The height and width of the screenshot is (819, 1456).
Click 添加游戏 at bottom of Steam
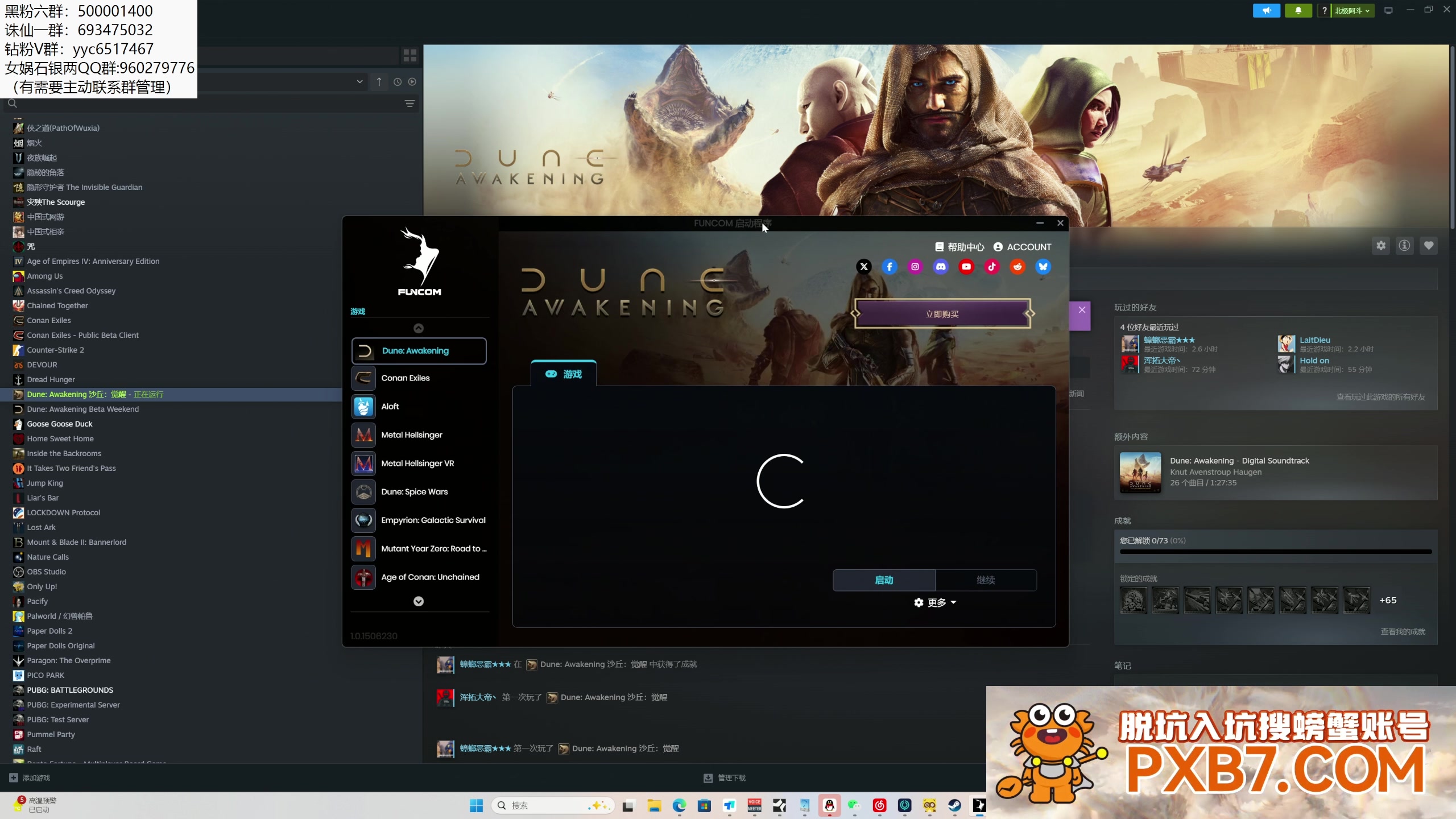coord(30,777)
